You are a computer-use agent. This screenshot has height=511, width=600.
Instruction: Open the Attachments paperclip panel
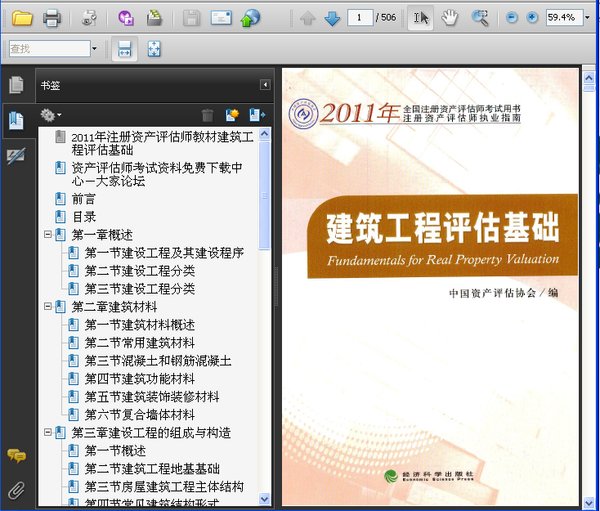(16, 490)
